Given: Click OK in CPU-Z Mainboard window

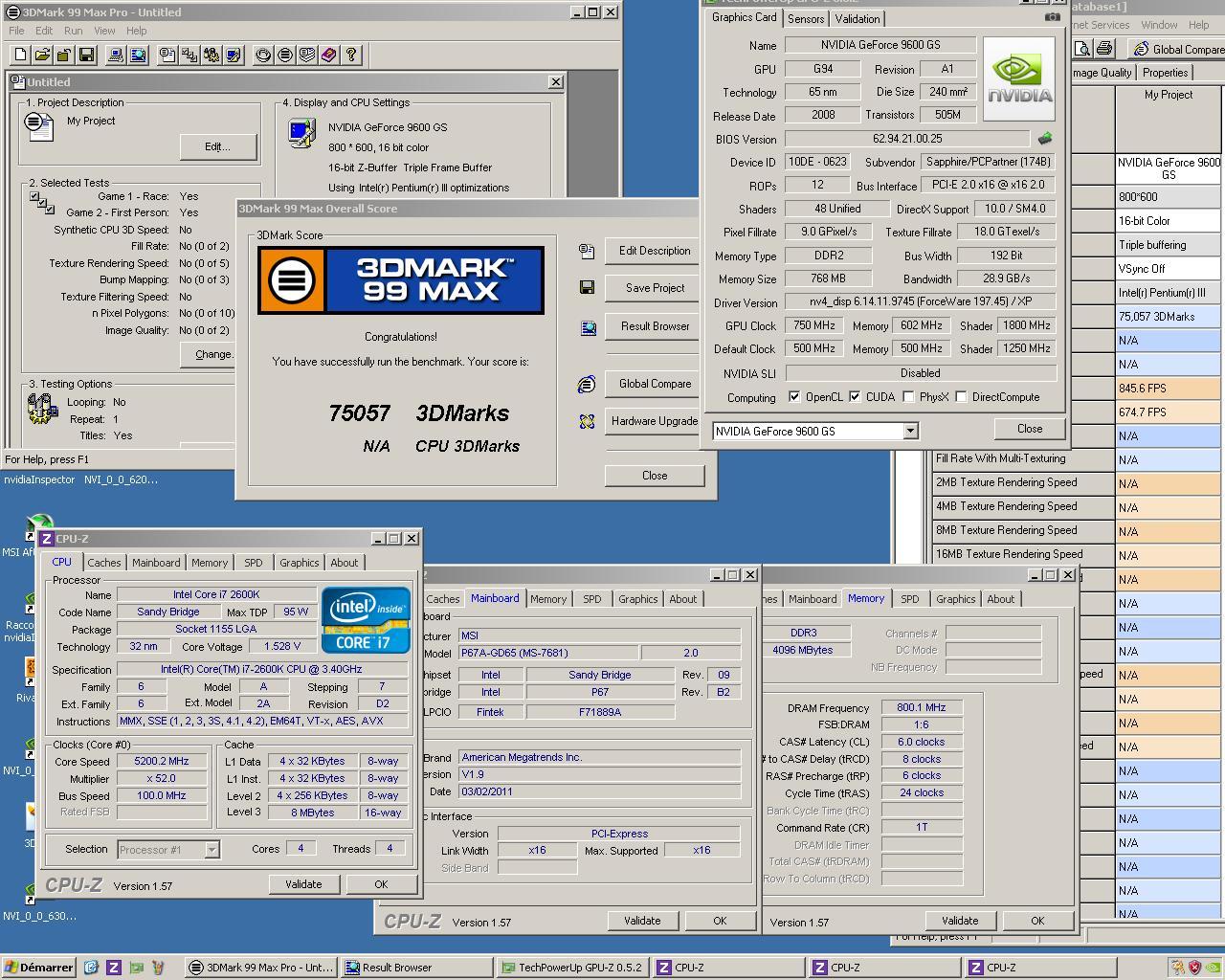Looking at the screenshot, I should 720,921.
